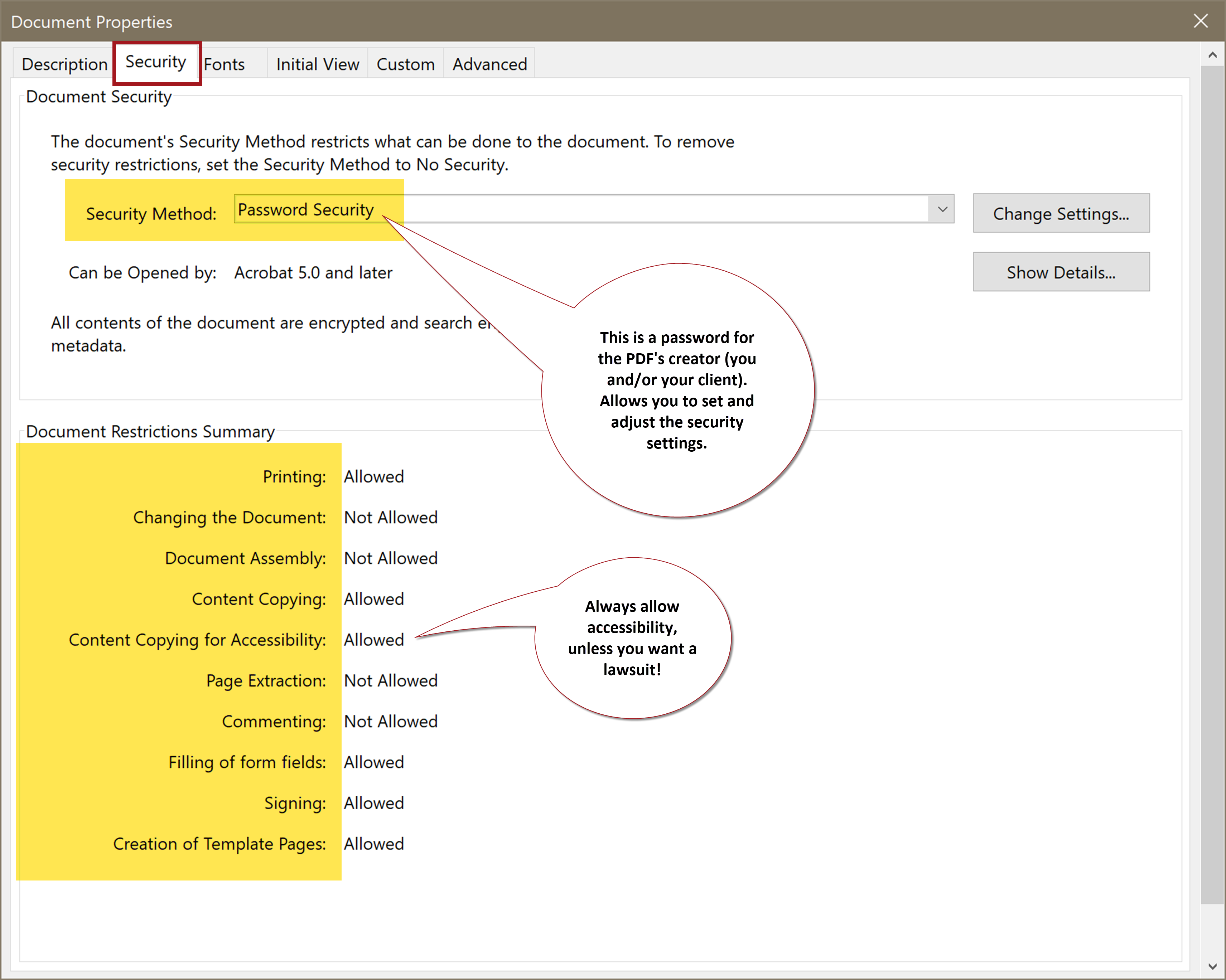This screenshot has width=1226, height=980.
Task: Click the Show Details button
Action: coord(1061,272)
